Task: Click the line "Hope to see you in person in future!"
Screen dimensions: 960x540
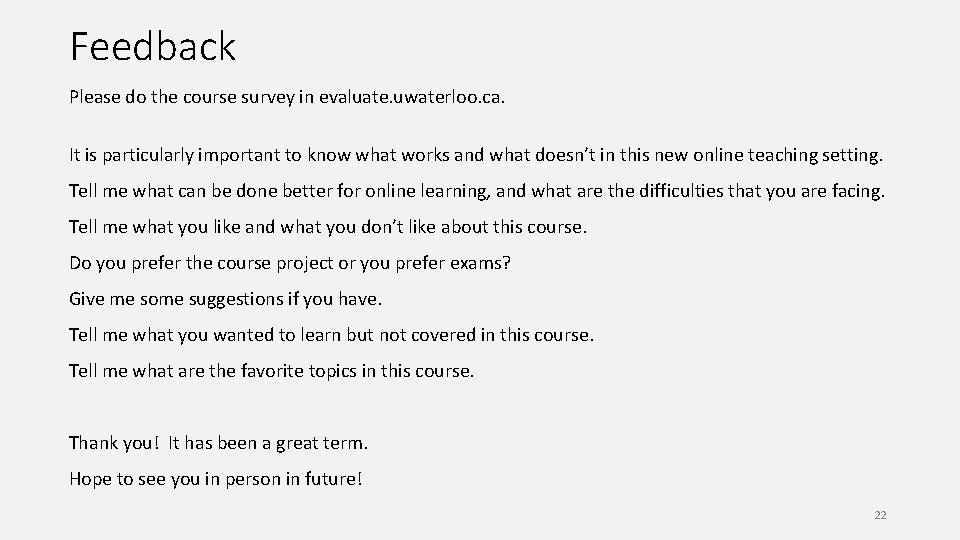Action: 216,478
